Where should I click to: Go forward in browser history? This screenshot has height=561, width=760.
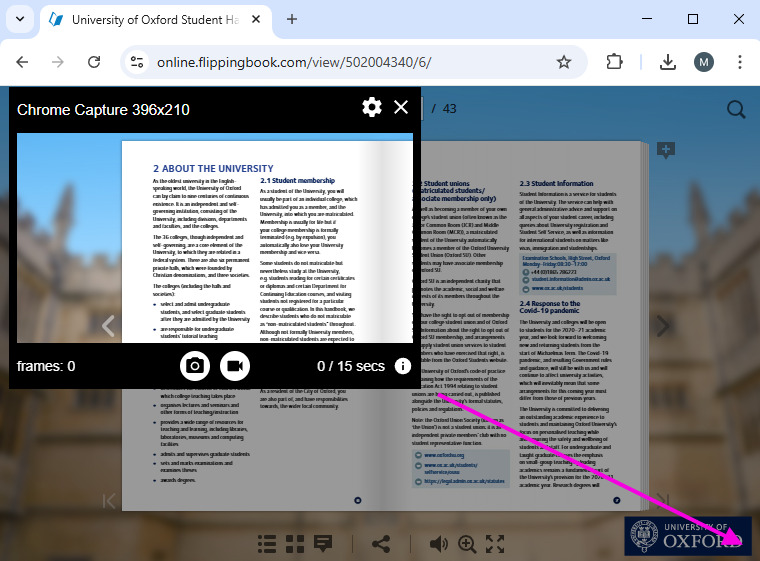pos(58,62)
